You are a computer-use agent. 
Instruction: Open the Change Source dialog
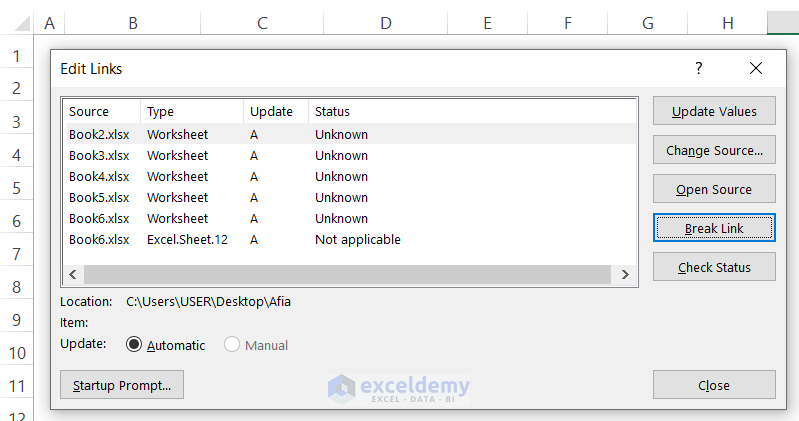(x=714, y=151)
